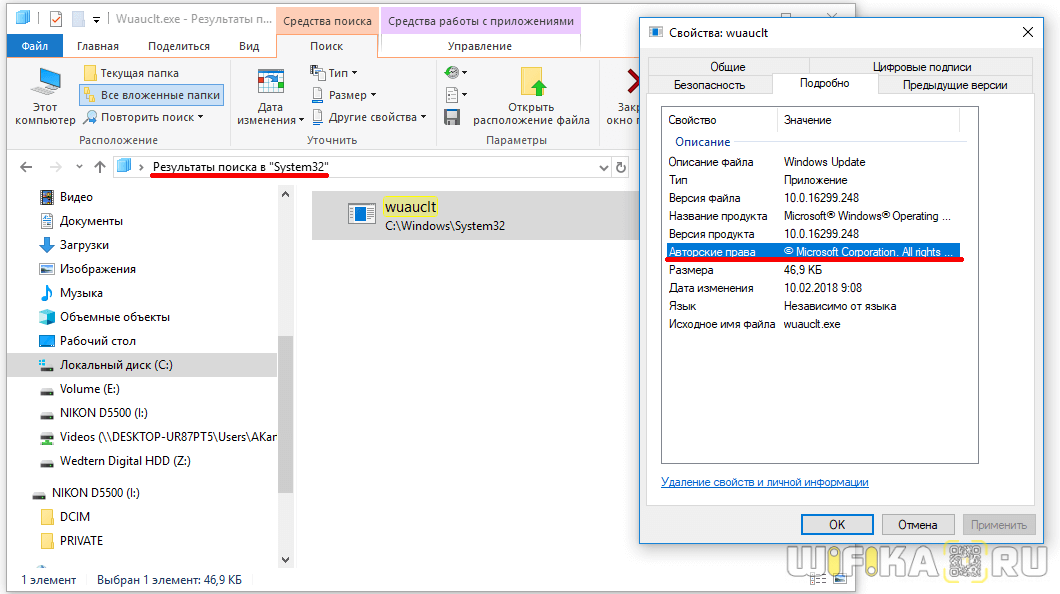Switch to the Безопасность tab

(709, 85)
